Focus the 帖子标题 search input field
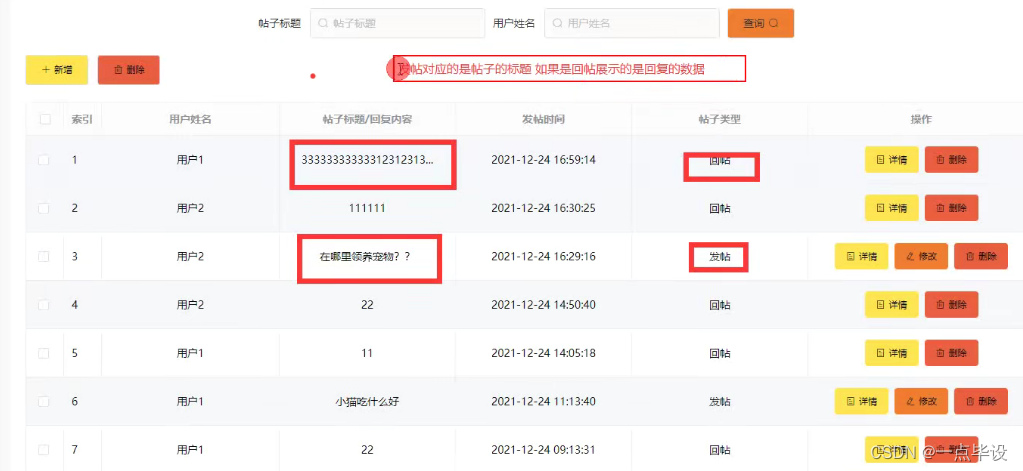 click(x=397, y=23)
